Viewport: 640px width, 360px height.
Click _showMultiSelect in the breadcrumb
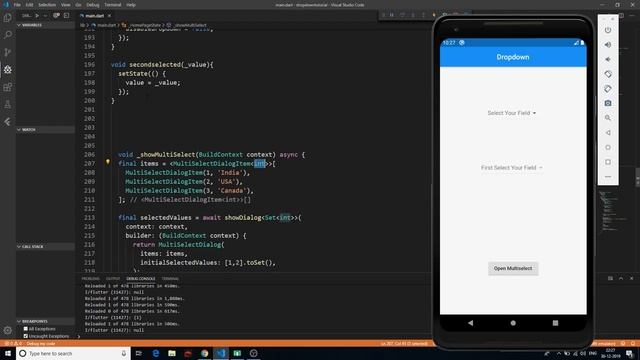pyautogui.click(x=191, y=25)
